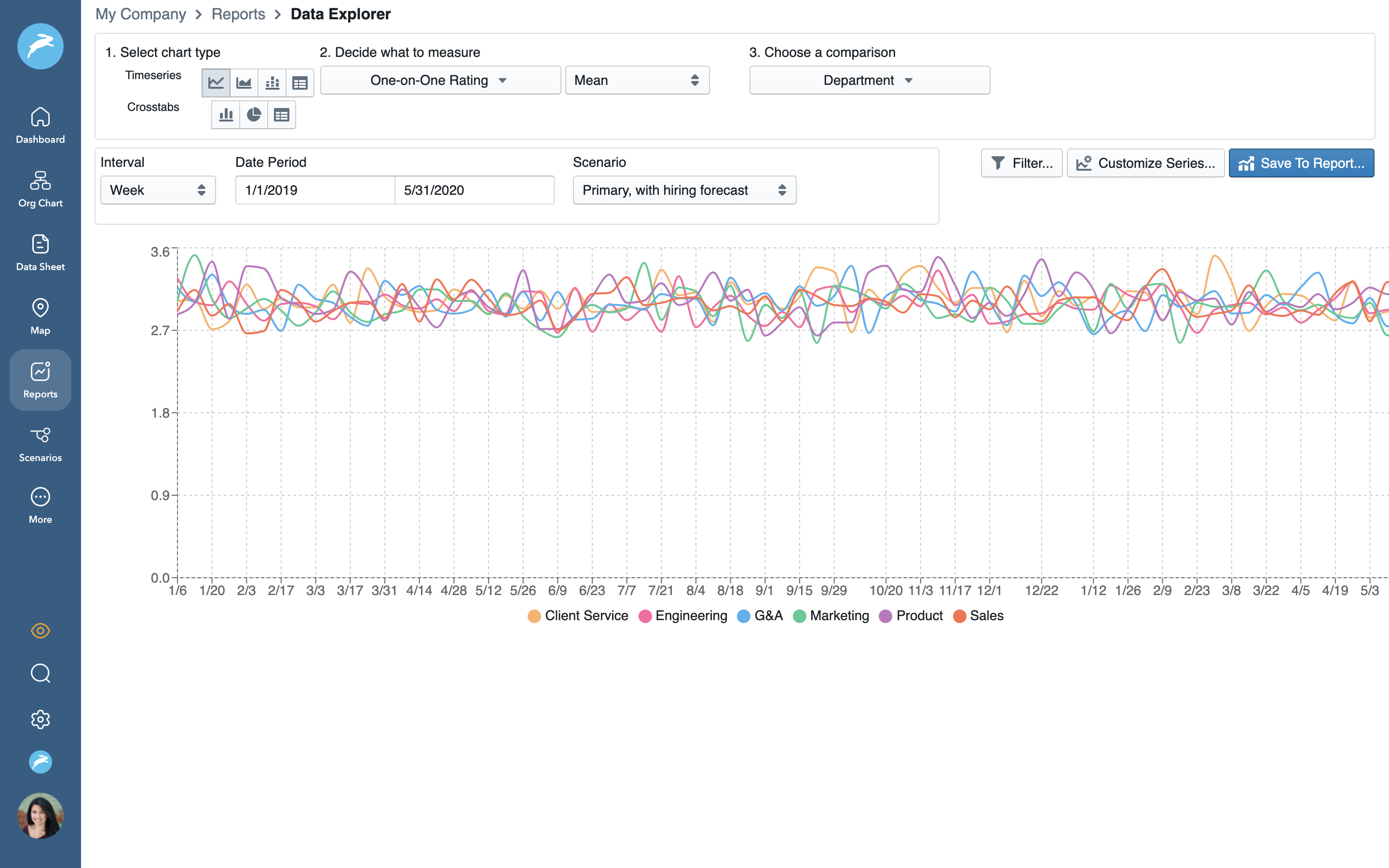This screenshot has height=868, width=1389.
Task: Toggle the orange eye visibility icon
Action: [40, 631]
